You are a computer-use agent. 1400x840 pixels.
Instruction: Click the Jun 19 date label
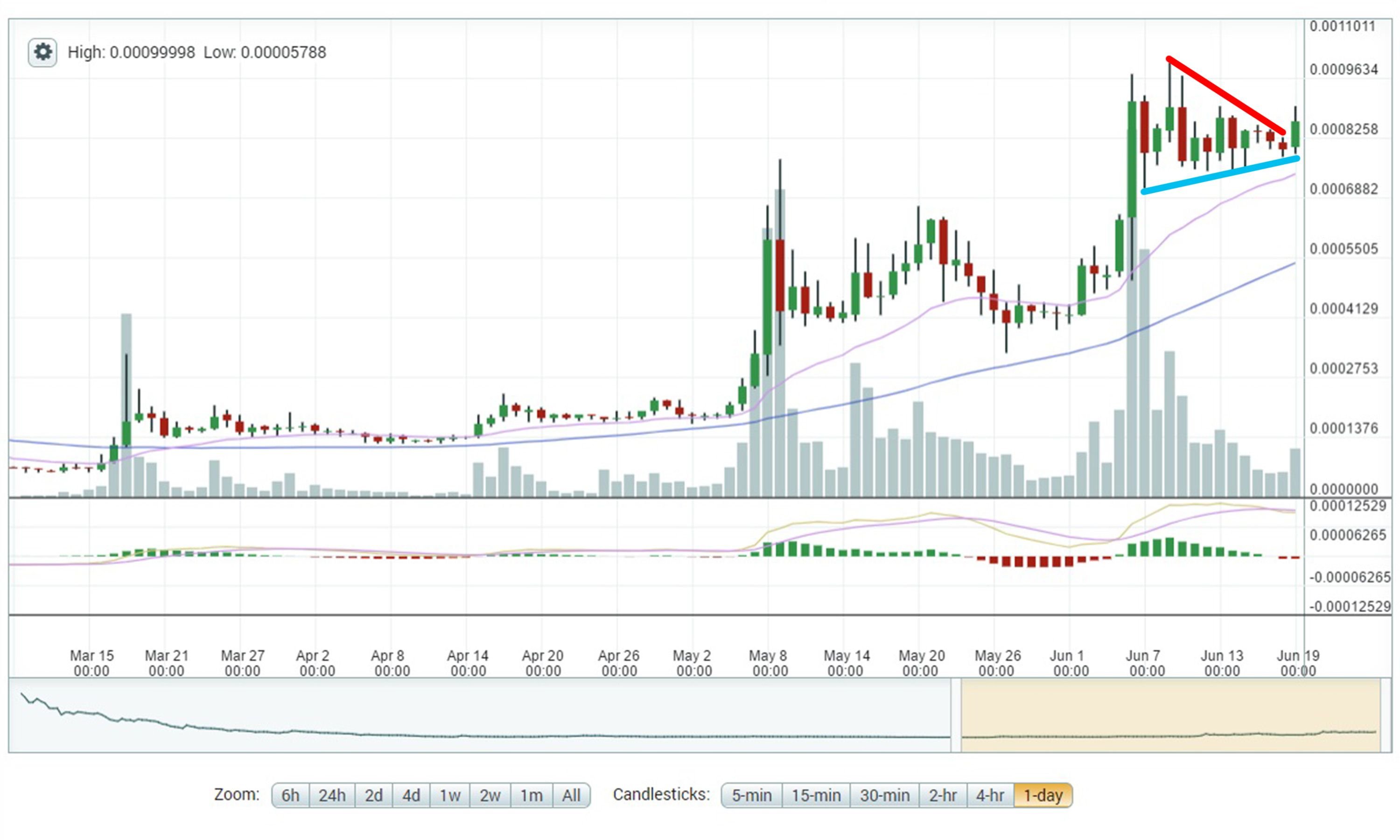tap(1298, 664)
